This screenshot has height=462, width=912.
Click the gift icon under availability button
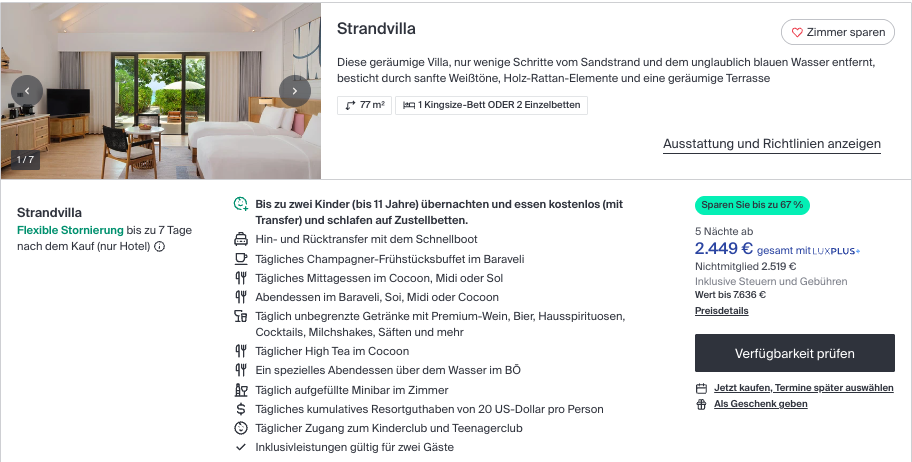[701, 404]
